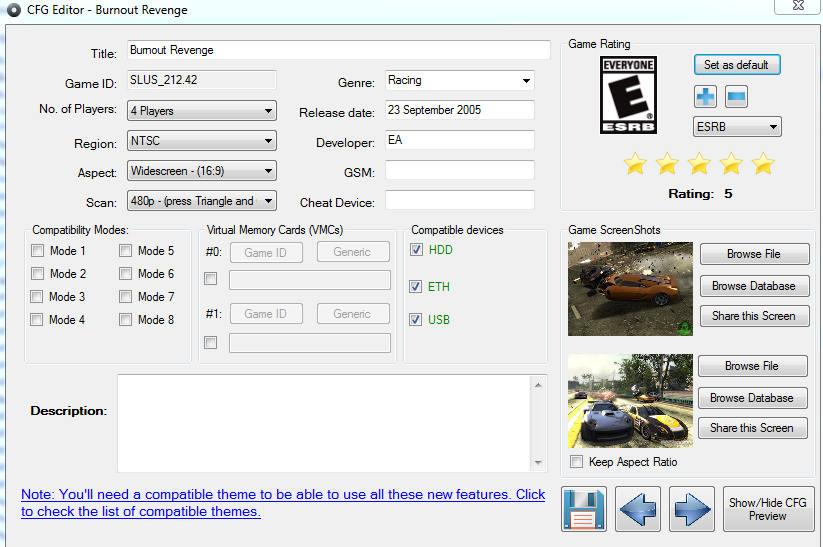Enable Mode 4 compatibility checkbox
Image resolution: width=823 pixels, height=547 pixels.
coord(37,319)
